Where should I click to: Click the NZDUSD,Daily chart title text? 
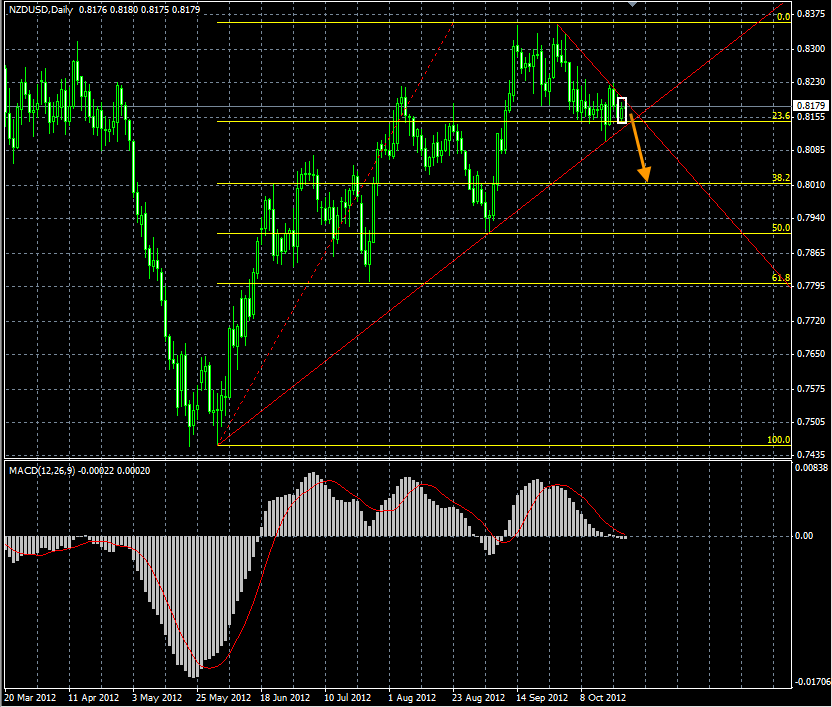(x=41, y=10)
